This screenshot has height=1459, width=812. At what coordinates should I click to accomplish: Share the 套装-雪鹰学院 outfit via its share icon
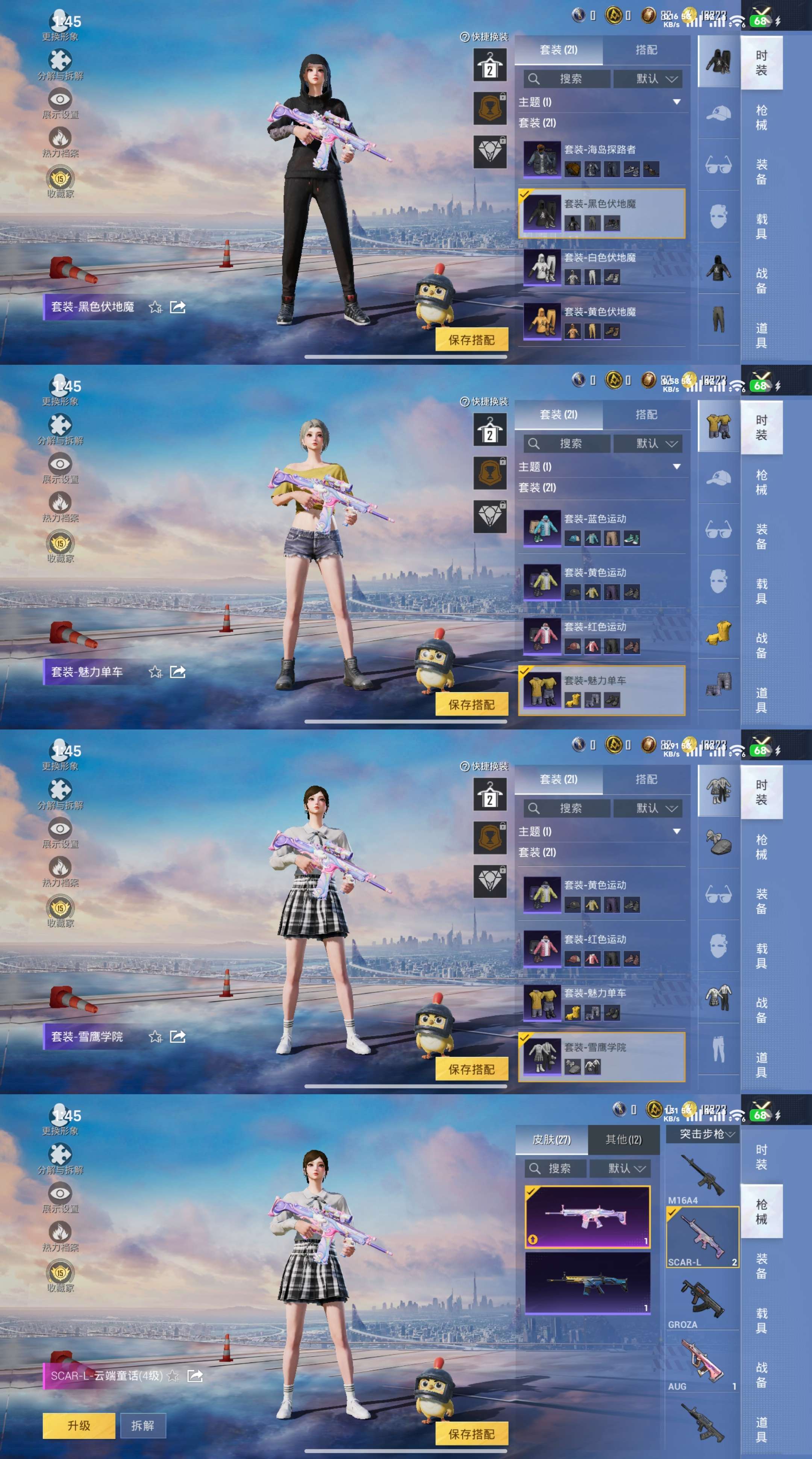click(178, 1036)
